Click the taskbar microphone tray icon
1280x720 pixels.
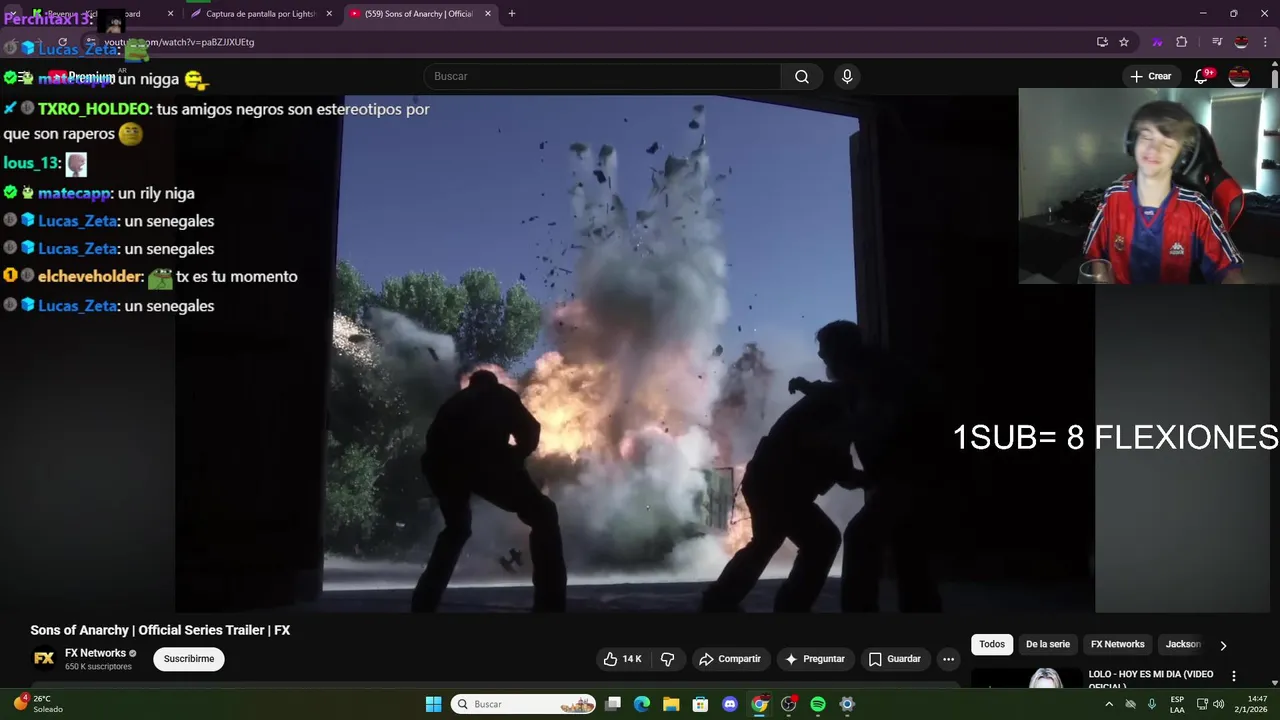point(1152,704)
